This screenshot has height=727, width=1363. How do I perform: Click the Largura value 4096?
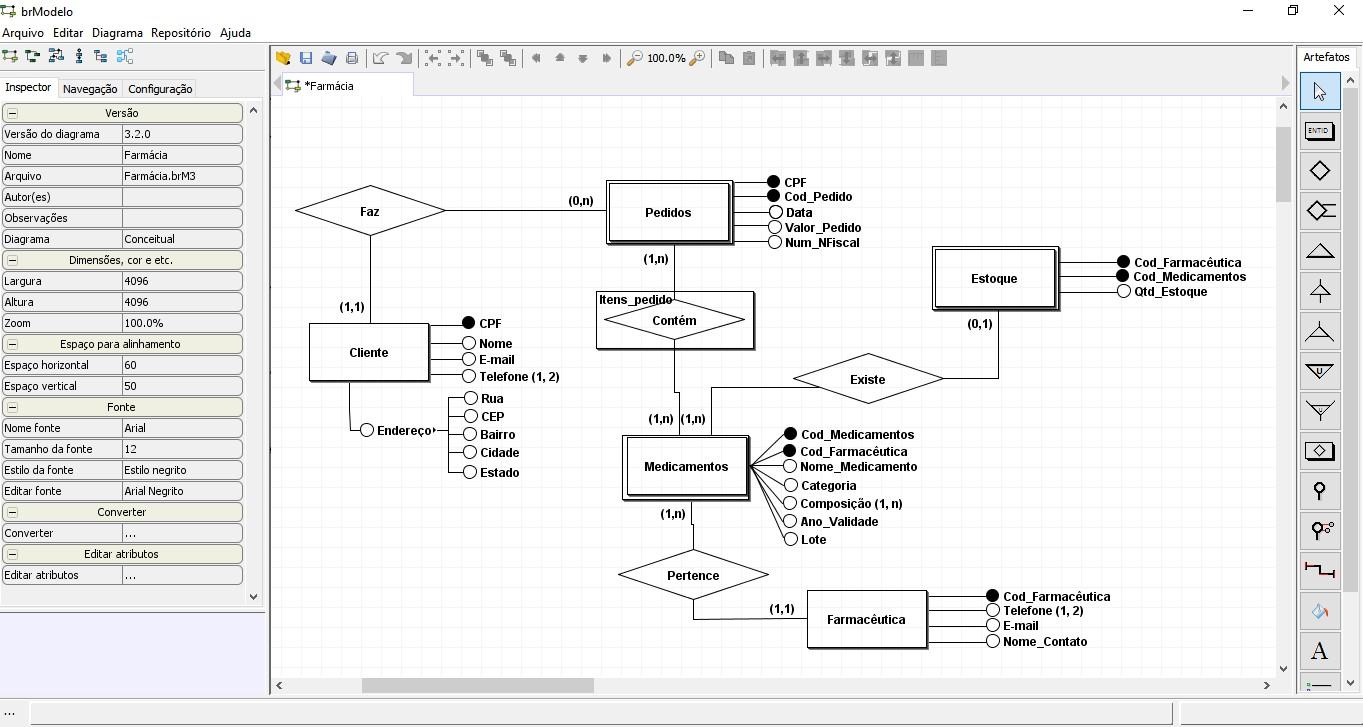click(x=182, y=281)
